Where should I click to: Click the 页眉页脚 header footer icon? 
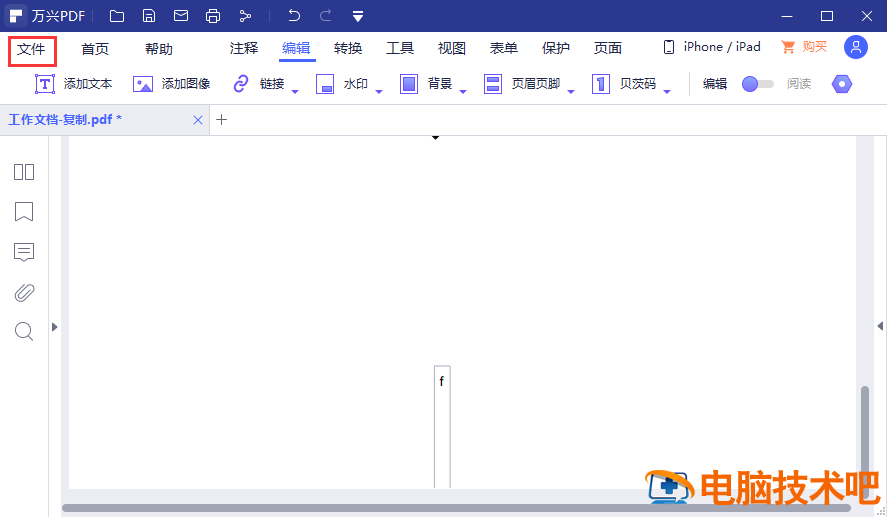coord(493,84)
